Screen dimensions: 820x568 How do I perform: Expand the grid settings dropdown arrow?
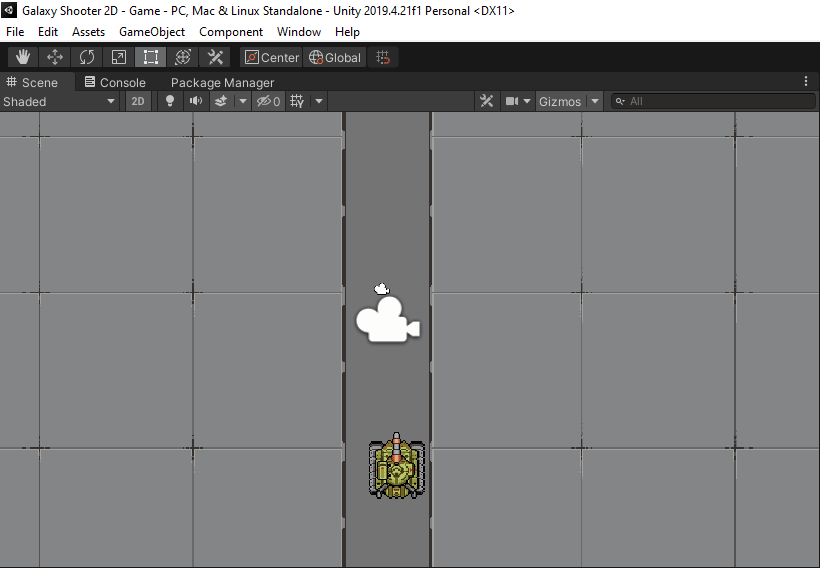pyautogui.click(x=319, y=101)
